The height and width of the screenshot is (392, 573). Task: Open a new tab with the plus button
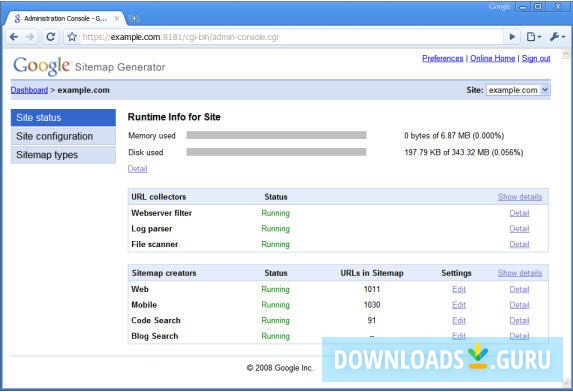click(x=134, y=18)
